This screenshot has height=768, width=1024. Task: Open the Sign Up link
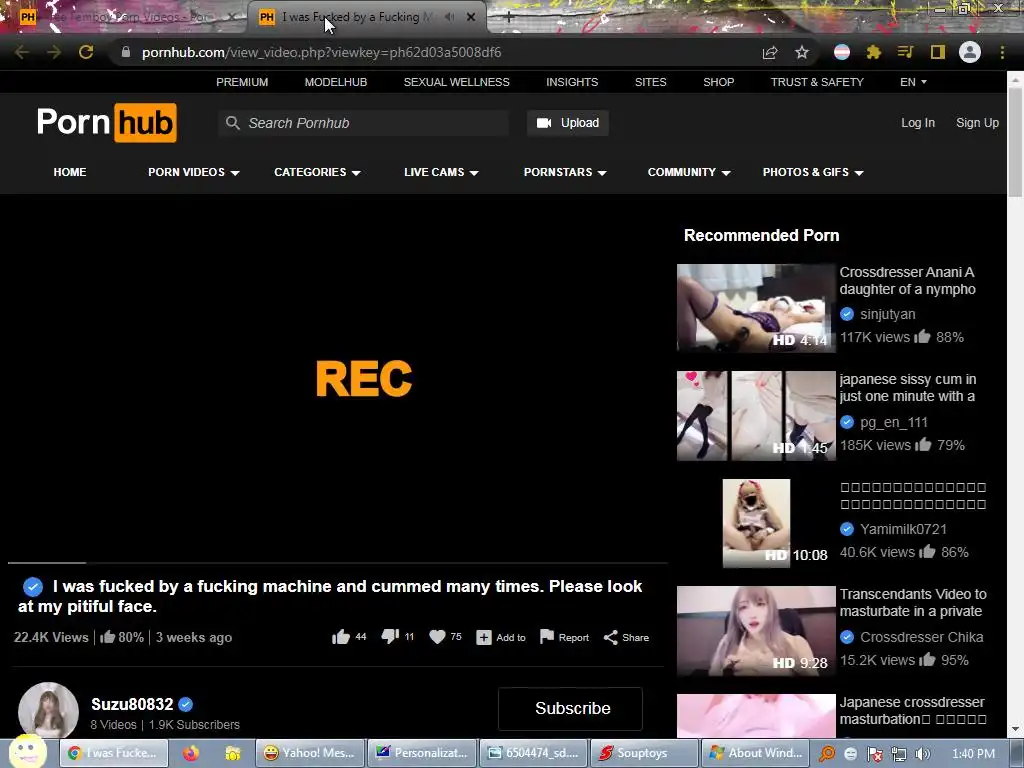(x=977, y=123)
